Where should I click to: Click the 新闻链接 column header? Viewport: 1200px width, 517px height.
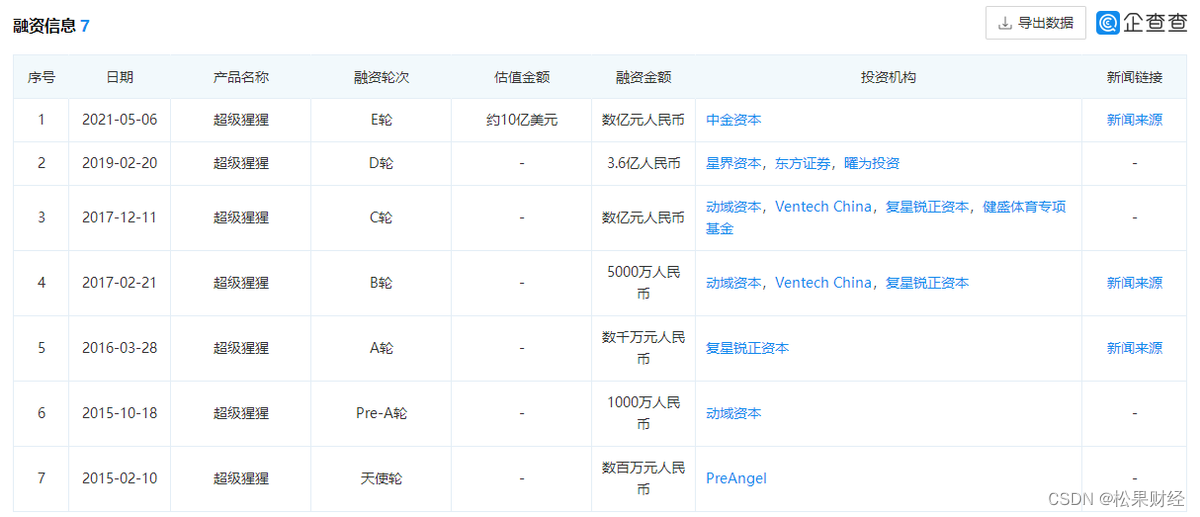1134,77
